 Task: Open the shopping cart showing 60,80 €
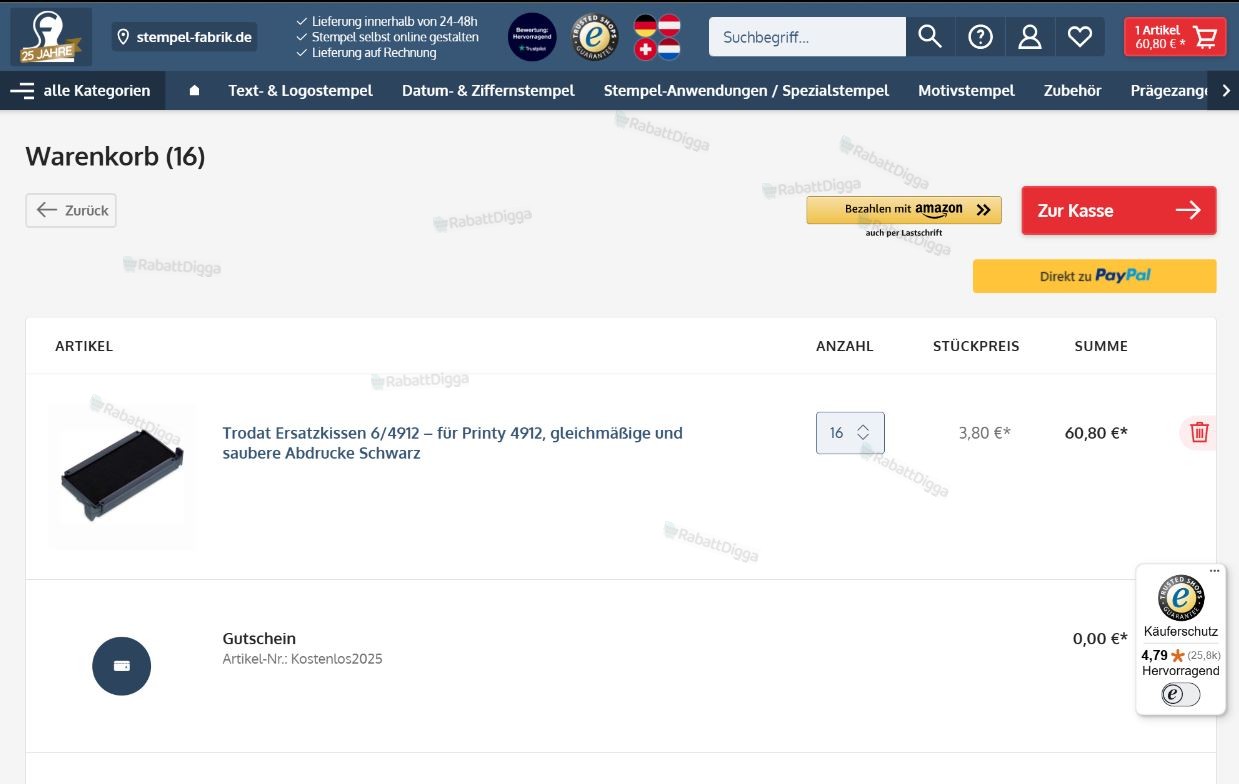pos(1175,37)
